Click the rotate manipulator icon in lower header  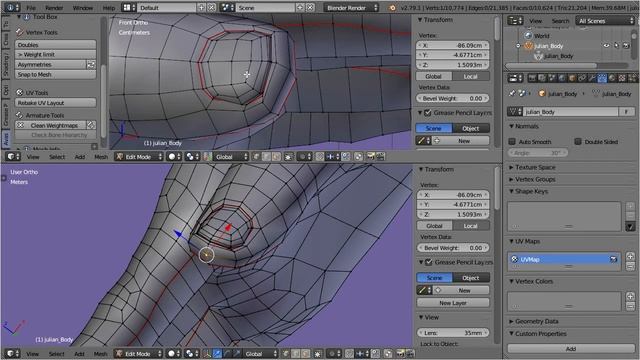(x=227, y=354)
